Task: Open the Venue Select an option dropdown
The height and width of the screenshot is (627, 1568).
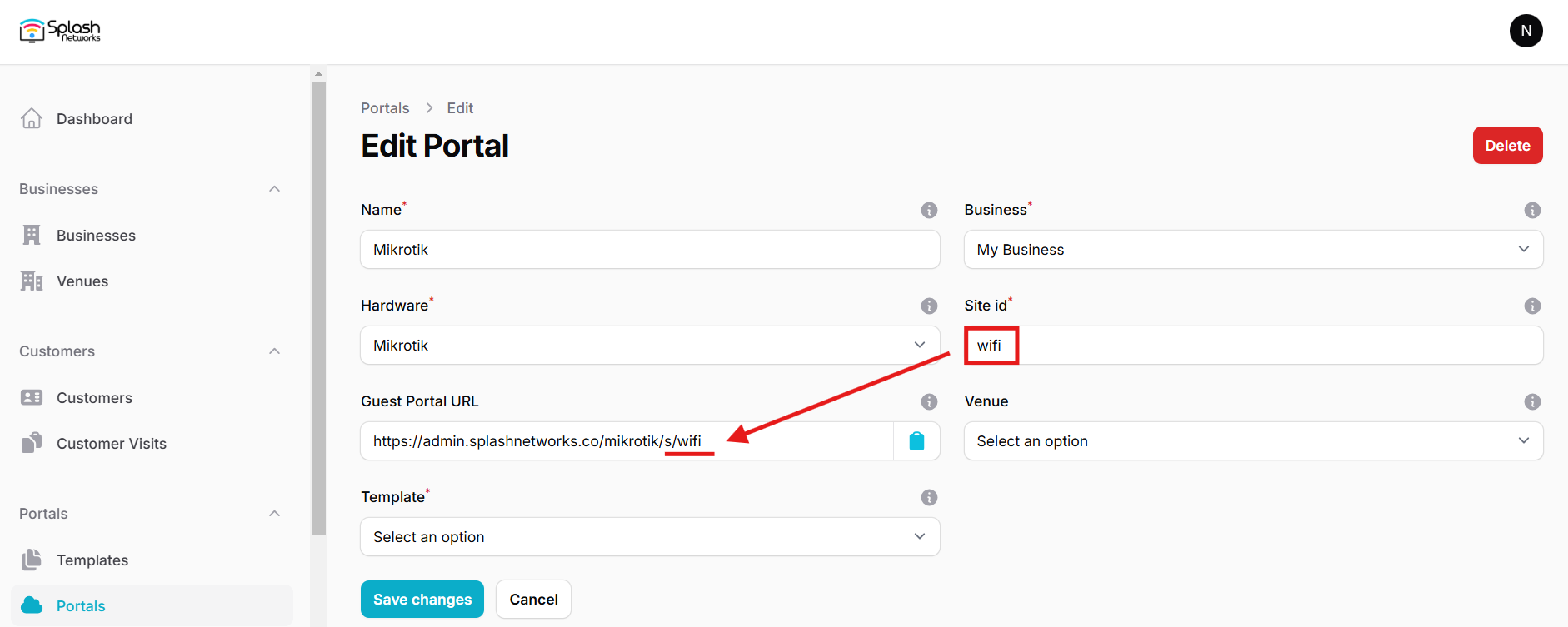Action: 1253,440
